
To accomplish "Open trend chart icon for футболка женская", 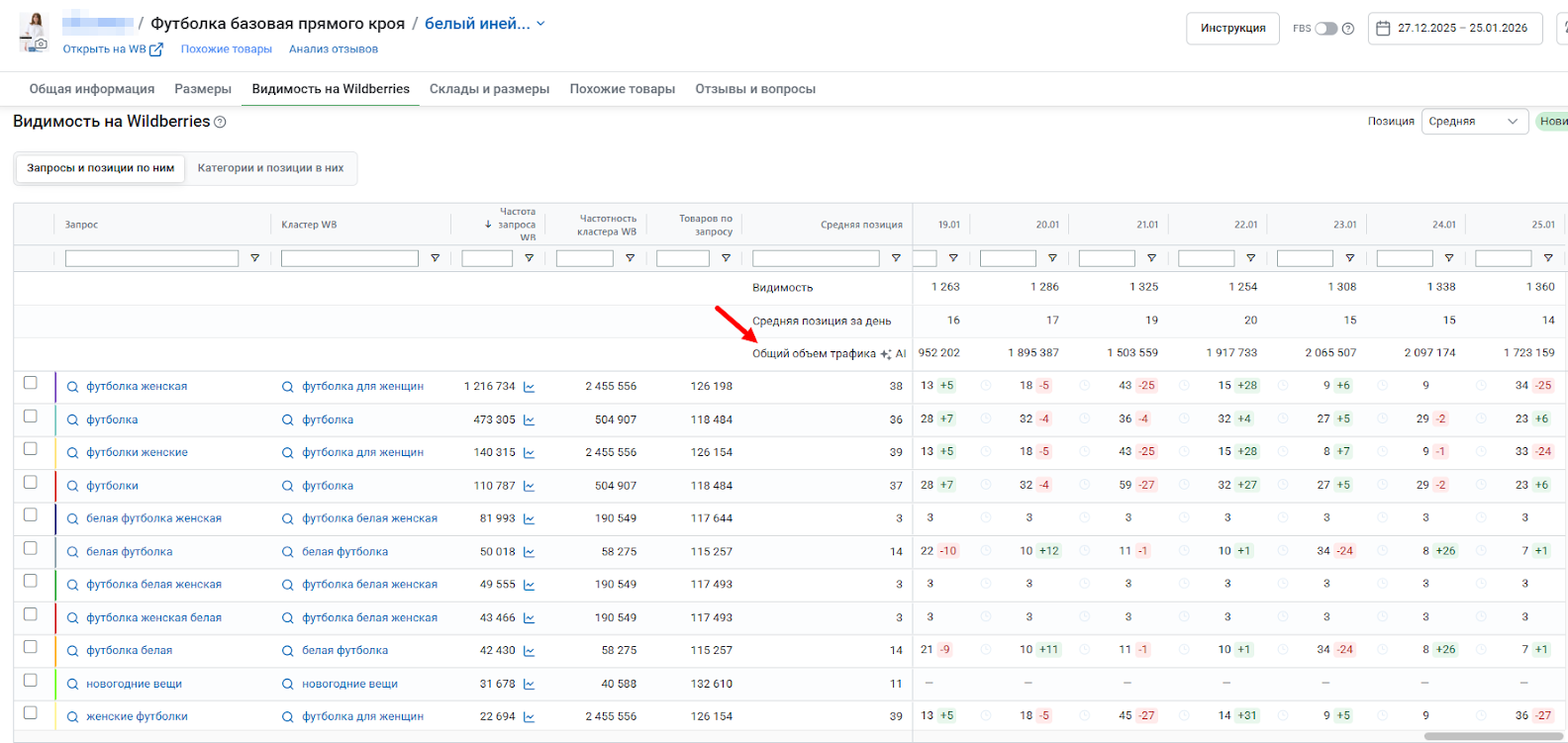I will point(530,387).
